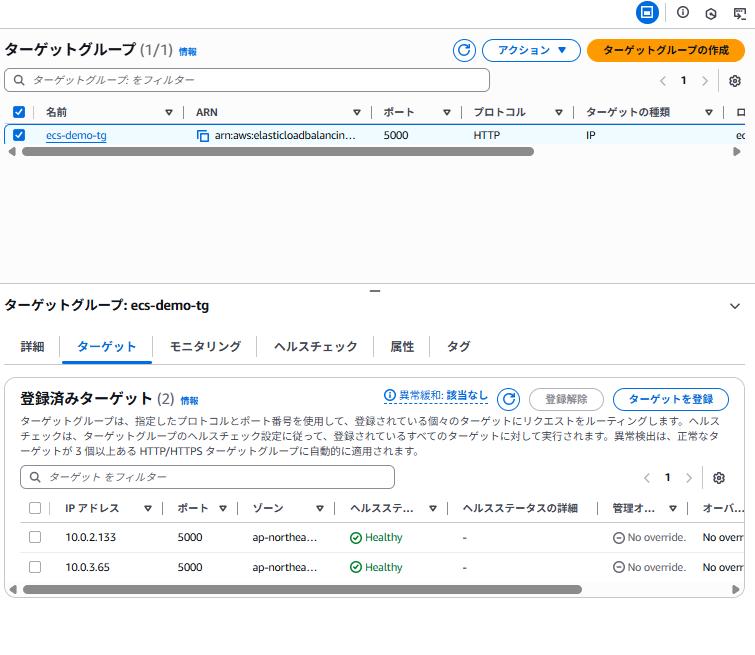Image resolution: width=755 pixels, height=655 pixels.
Task: Open 情報 link beside ターゲットグループ heading
Action: (188, 52)
